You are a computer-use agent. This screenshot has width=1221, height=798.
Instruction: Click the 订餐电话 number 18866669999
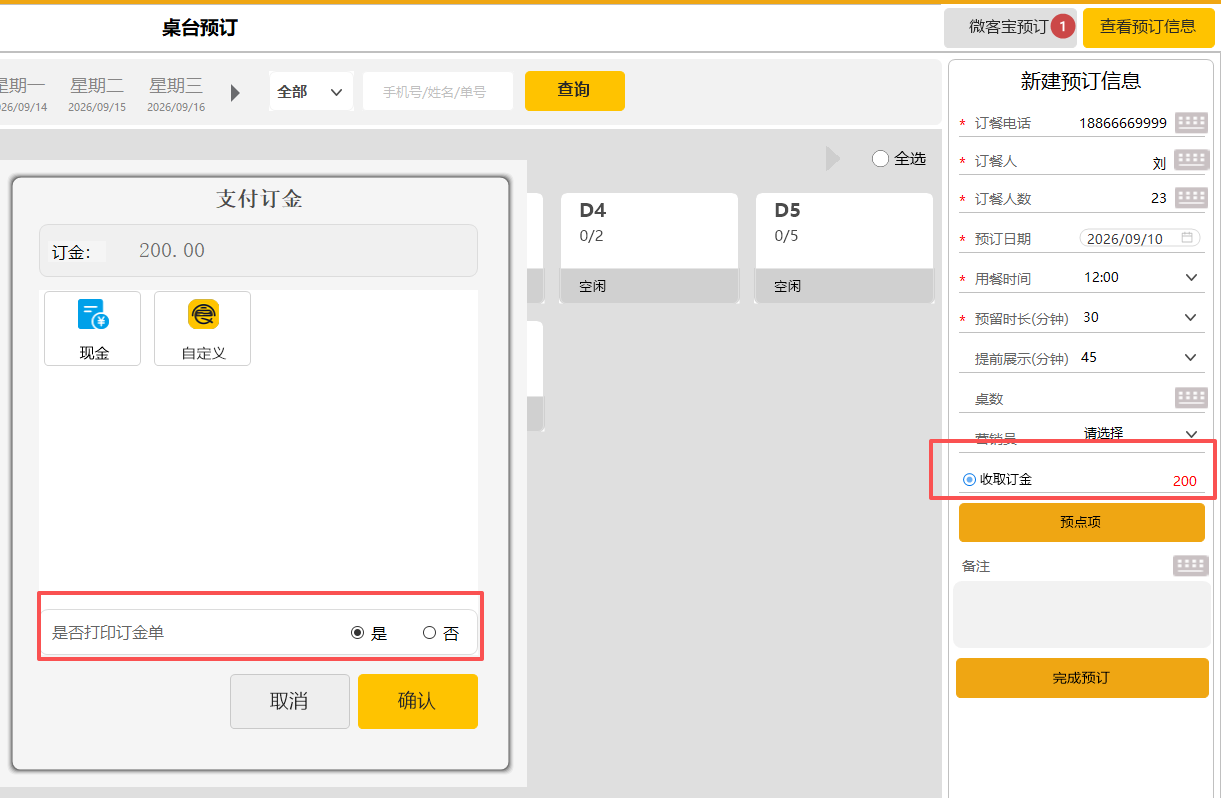click(1123, 123)
